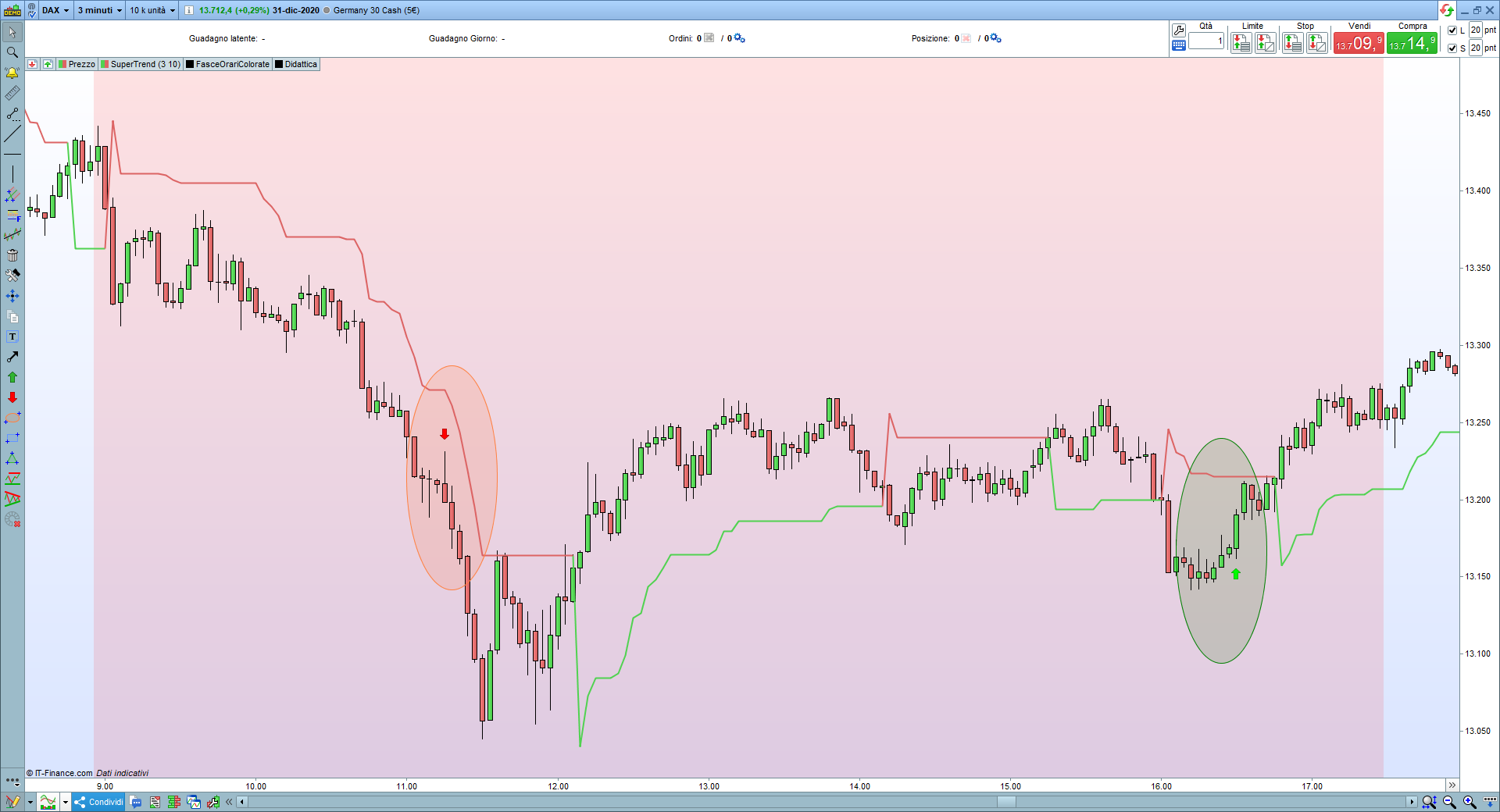This screenshot has height=812, width=1500.
Task: Open the Didattica indicator tab
Action: pos(296,64)
